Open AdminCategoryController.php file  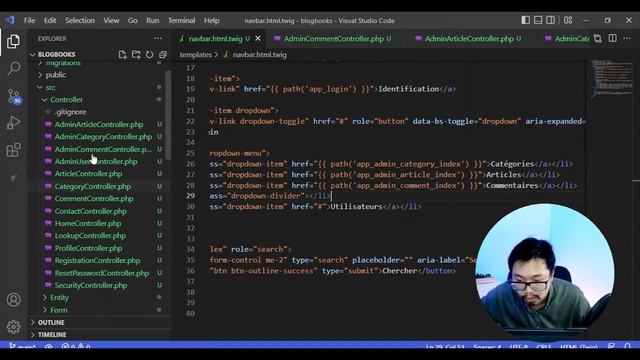103,137
